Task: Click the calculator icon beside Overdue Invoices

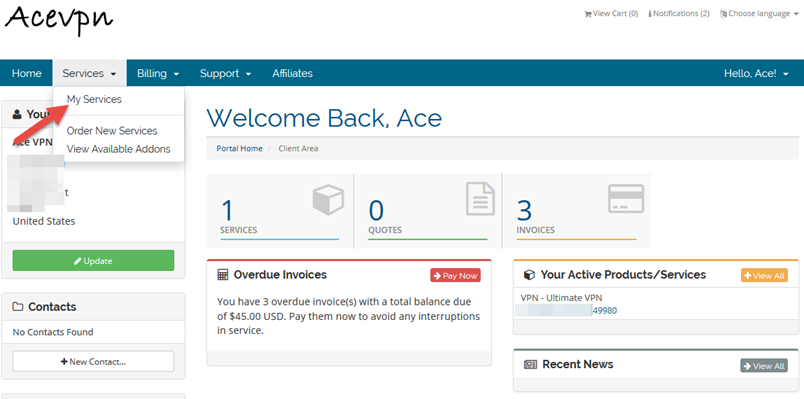Action: tap(223, 275)
